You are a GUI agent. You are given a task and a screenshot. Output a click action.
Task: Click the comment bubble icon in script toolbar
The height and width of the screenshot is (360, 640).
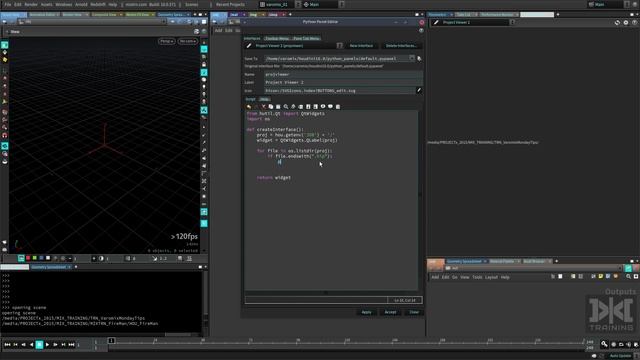coord(330,107)
